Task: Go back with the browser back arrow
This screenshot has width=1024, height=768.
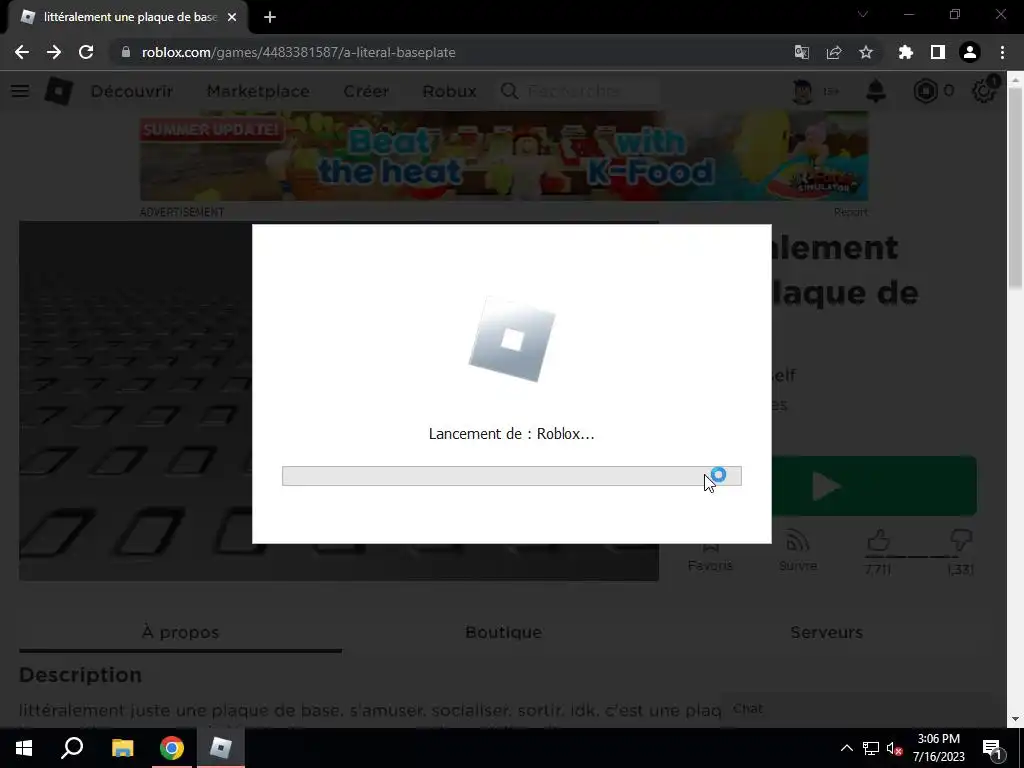Action: click(22, 52)
